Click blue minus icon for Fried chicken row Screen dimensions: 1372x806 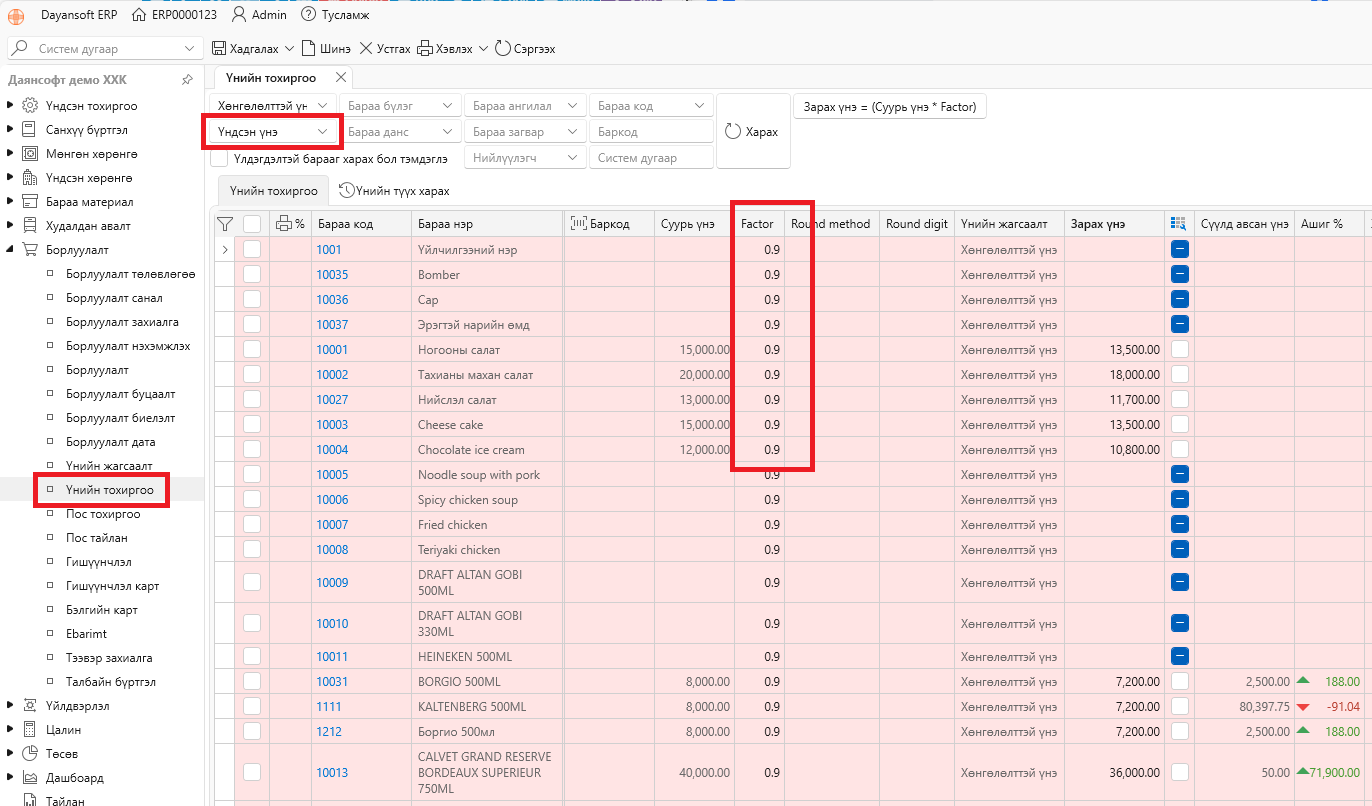1179,524
